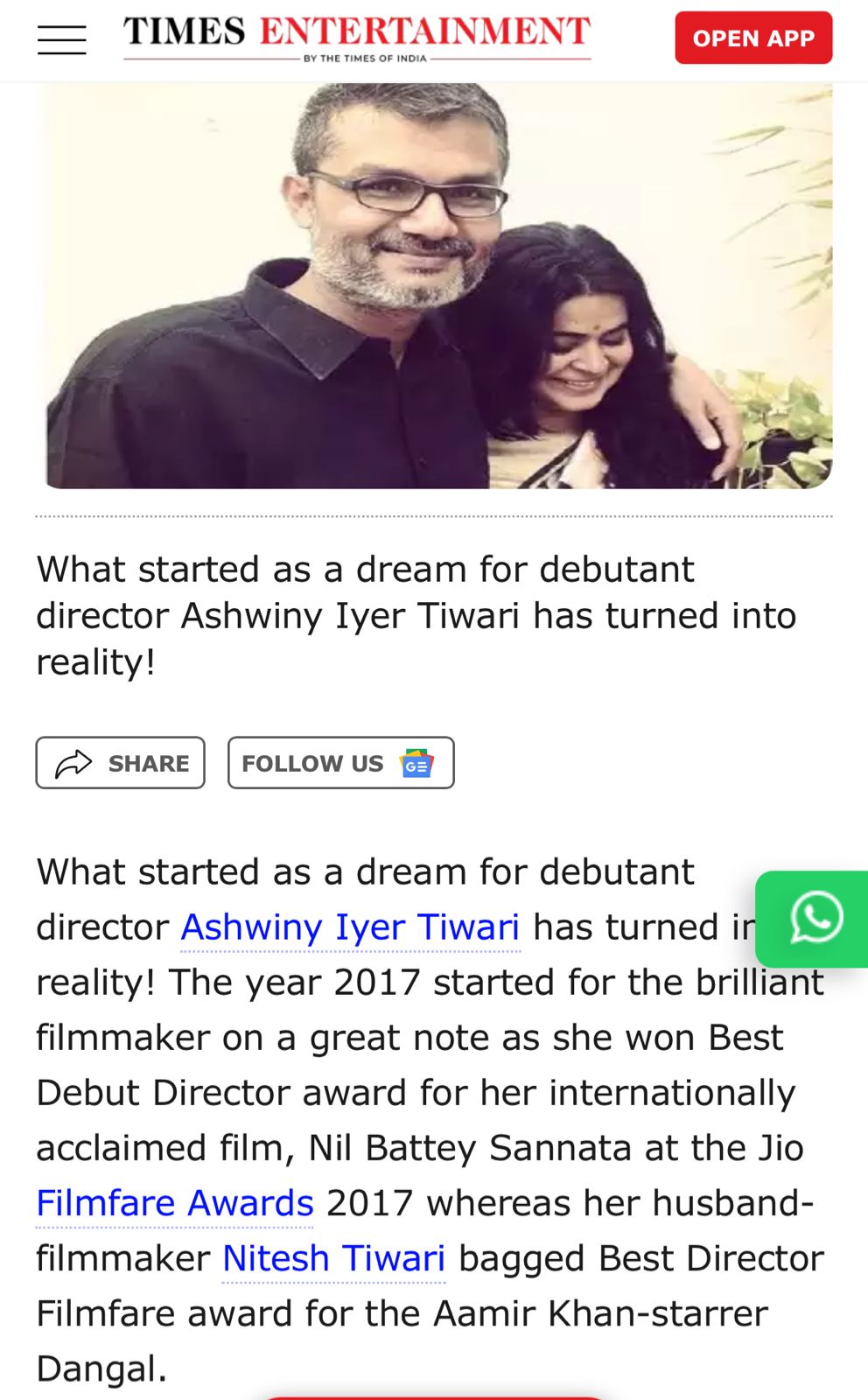Tap the WhatsApp floating share icon
Image resolution: width=868 pixels, height=1400 pixels.
(815, 919)
